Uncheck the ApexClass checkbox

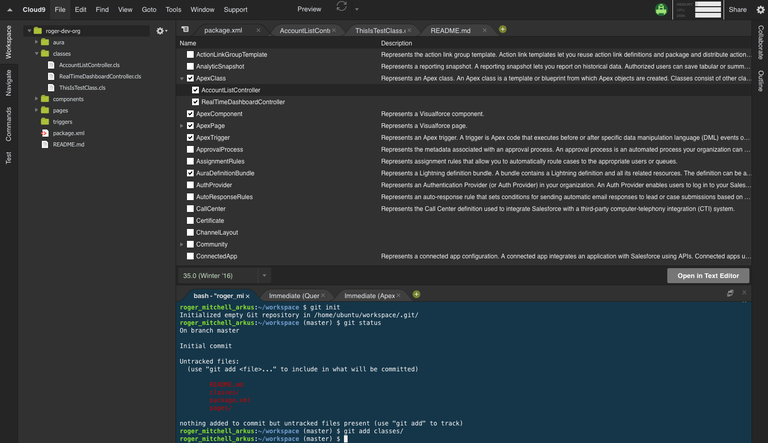(x=190, y=78)
